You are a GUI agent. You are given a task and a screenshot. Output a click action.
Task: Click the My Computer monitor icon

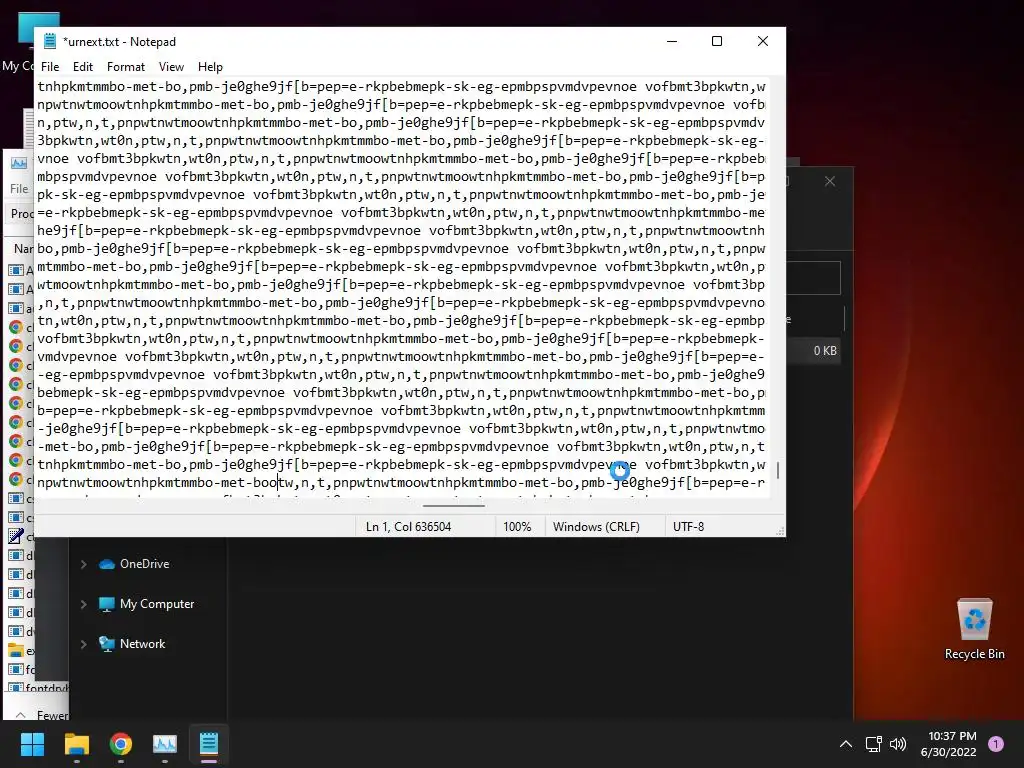pos(106,605)
